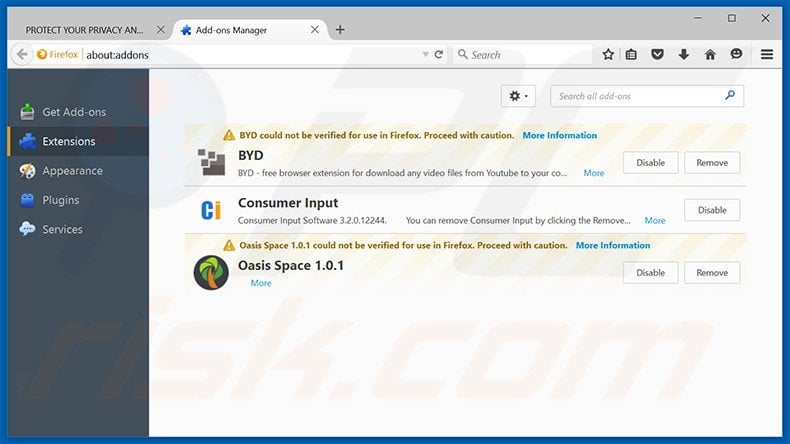Open Plugins category in sidebar
790x444 pixels.
pos(78,200)
